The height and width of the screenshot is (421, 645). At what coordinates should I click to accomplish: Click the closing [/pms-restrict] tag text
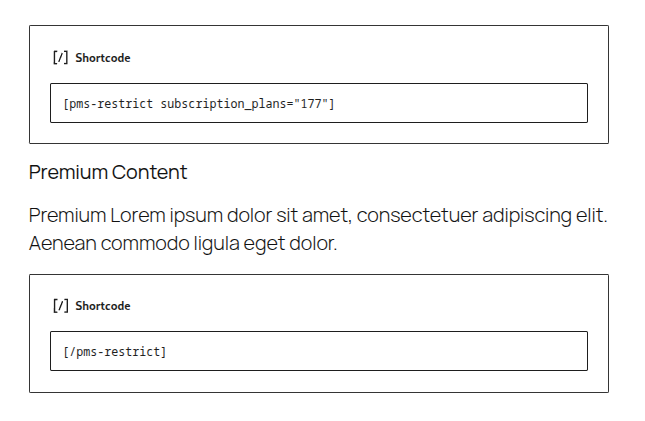114,352
